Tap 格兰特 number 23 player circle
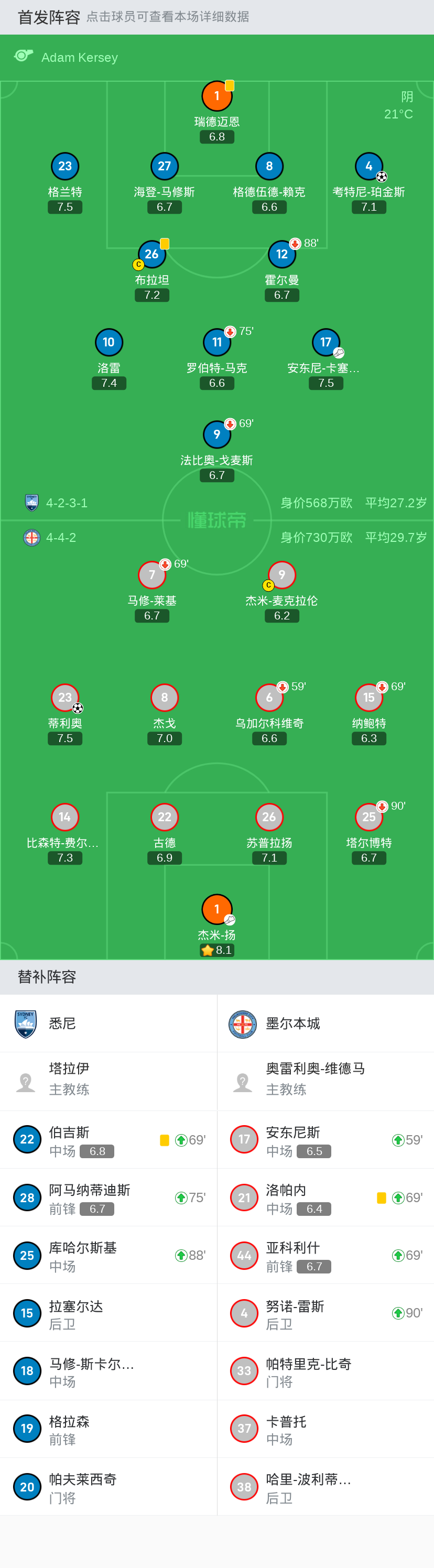 pyautogui.click(x=65, y=166)
